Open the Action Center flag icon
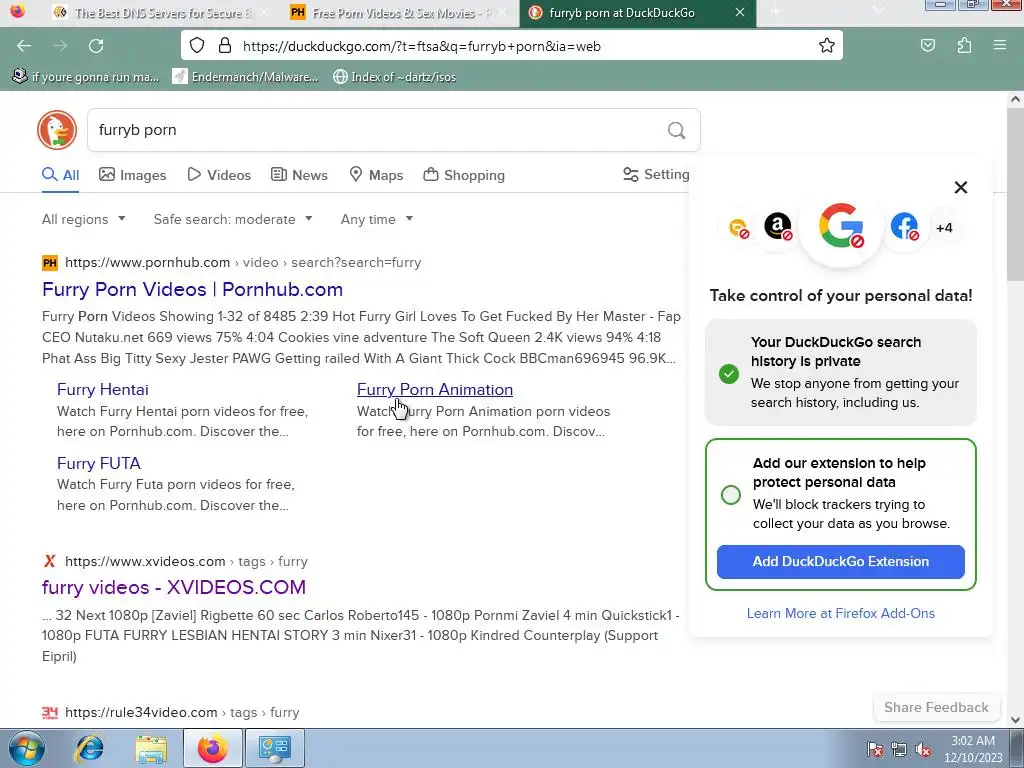 coord(874,749)
